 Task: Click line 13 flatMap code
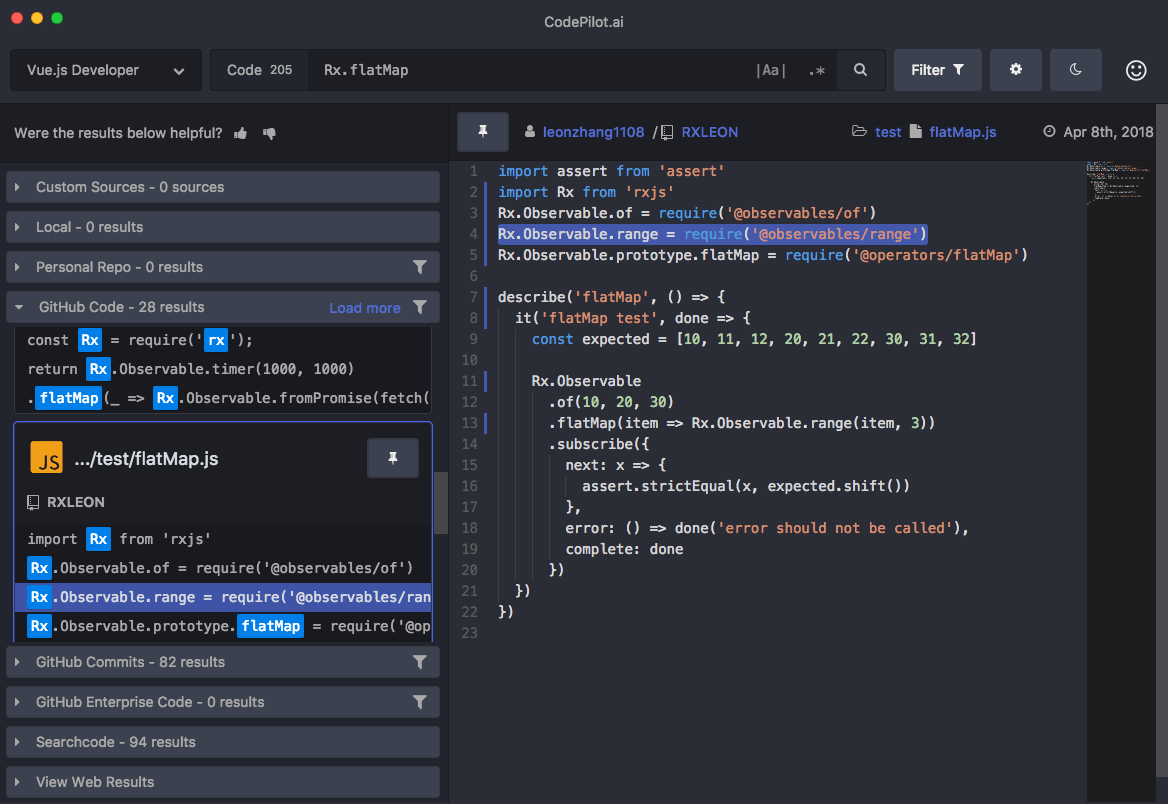coord(742,423)
